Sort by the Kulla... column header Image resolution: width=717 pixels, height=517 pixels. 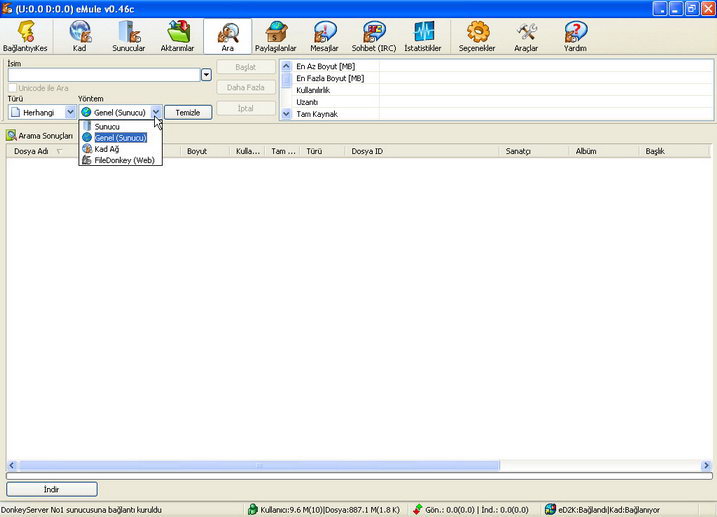[x=247, y=151]
